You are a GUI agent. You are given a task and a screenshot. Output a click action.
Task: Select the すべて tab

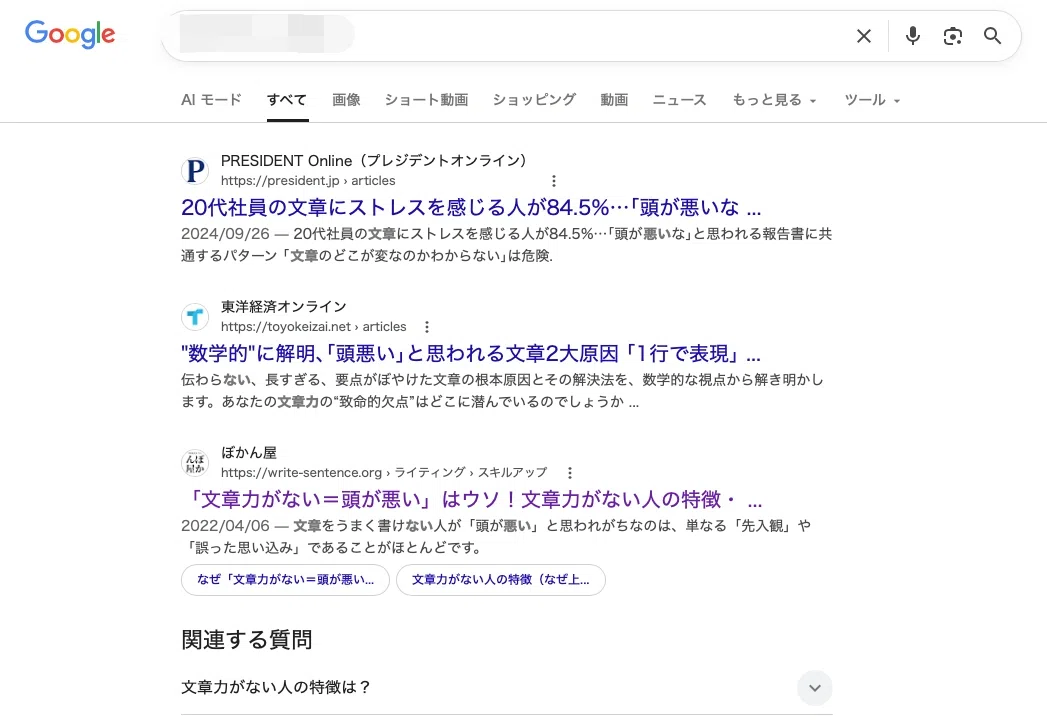click(287, 100)
